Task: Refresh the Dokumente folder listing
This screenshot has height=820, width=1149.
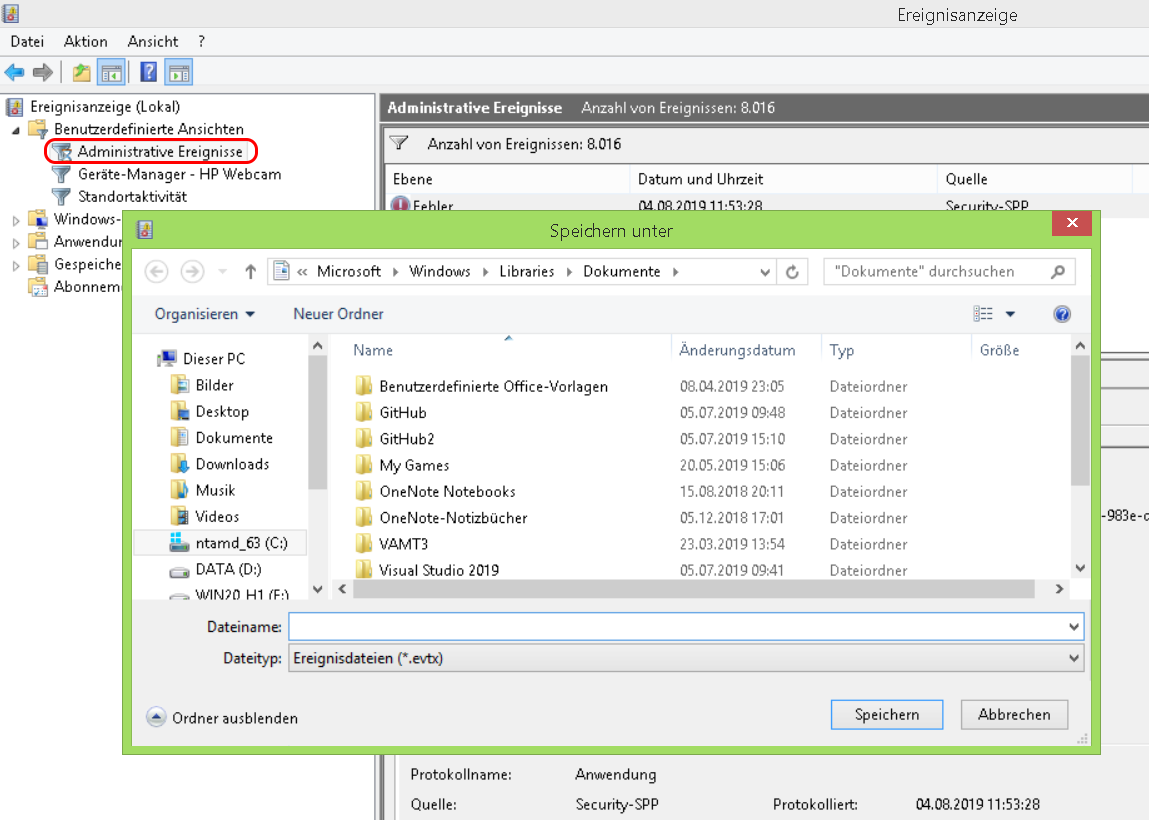Action: pyautogui.click(x=792, y=272)
